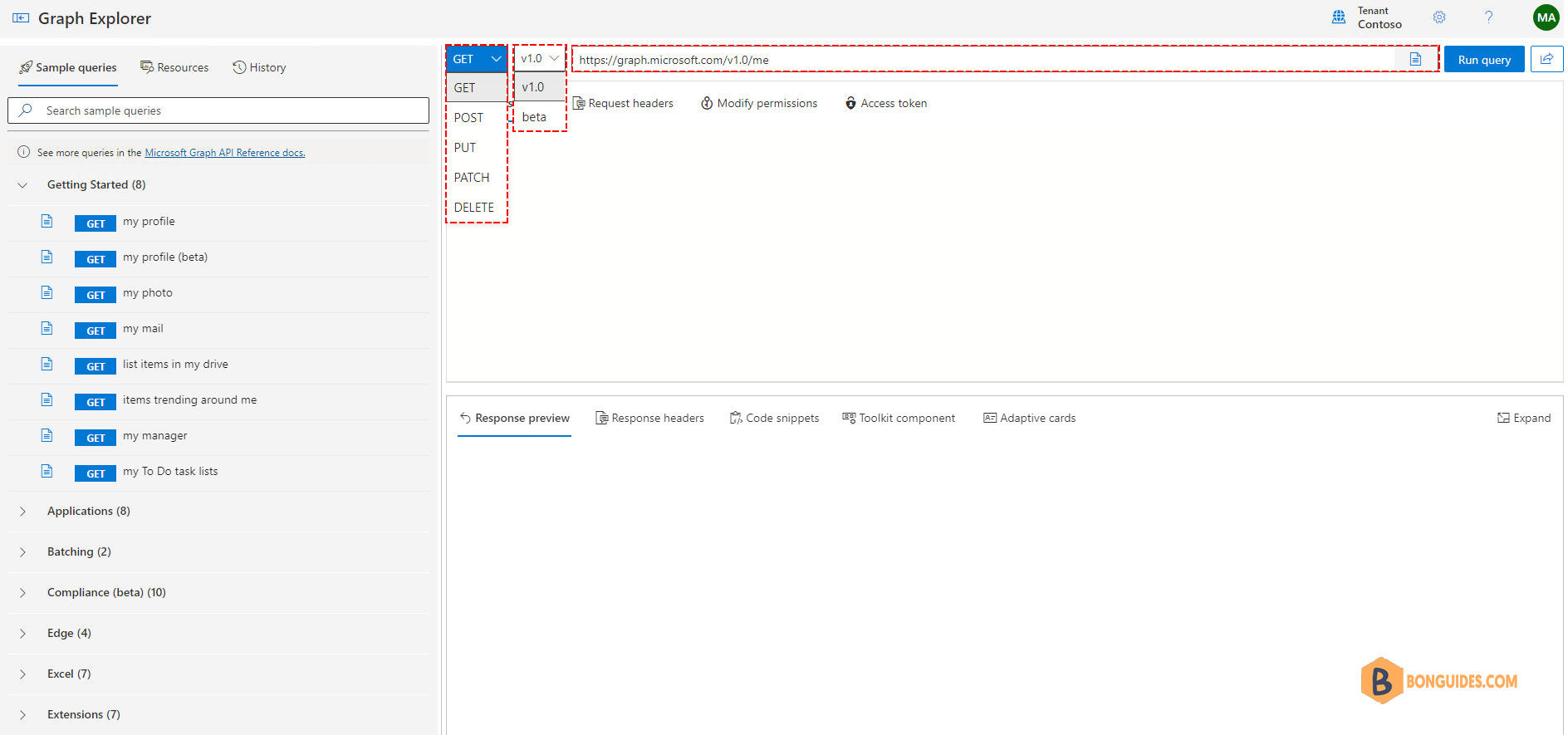Select the items trending around me query

[218, 401]
